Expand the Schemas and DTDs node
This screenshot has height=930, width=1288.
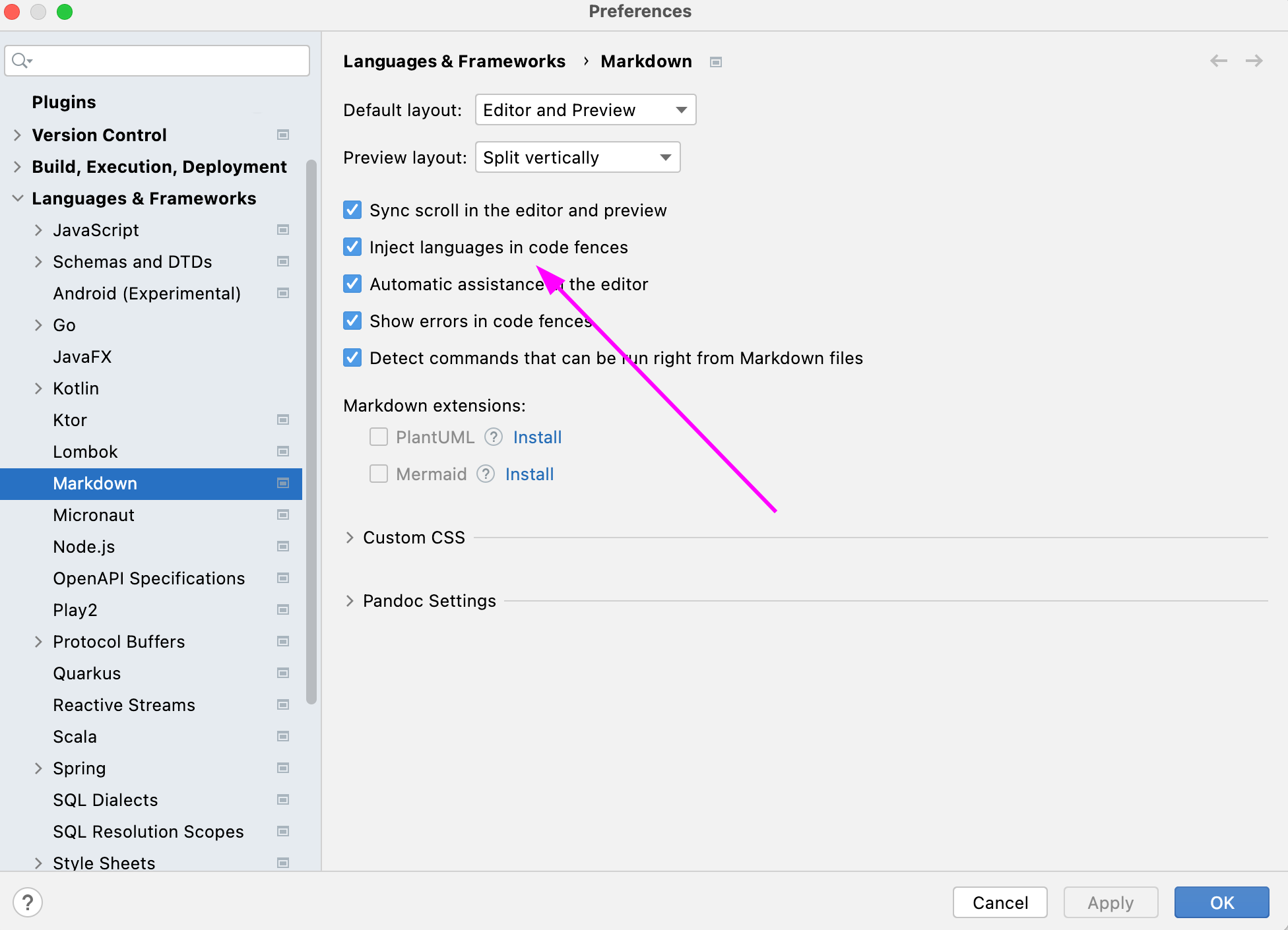(38, 262)
